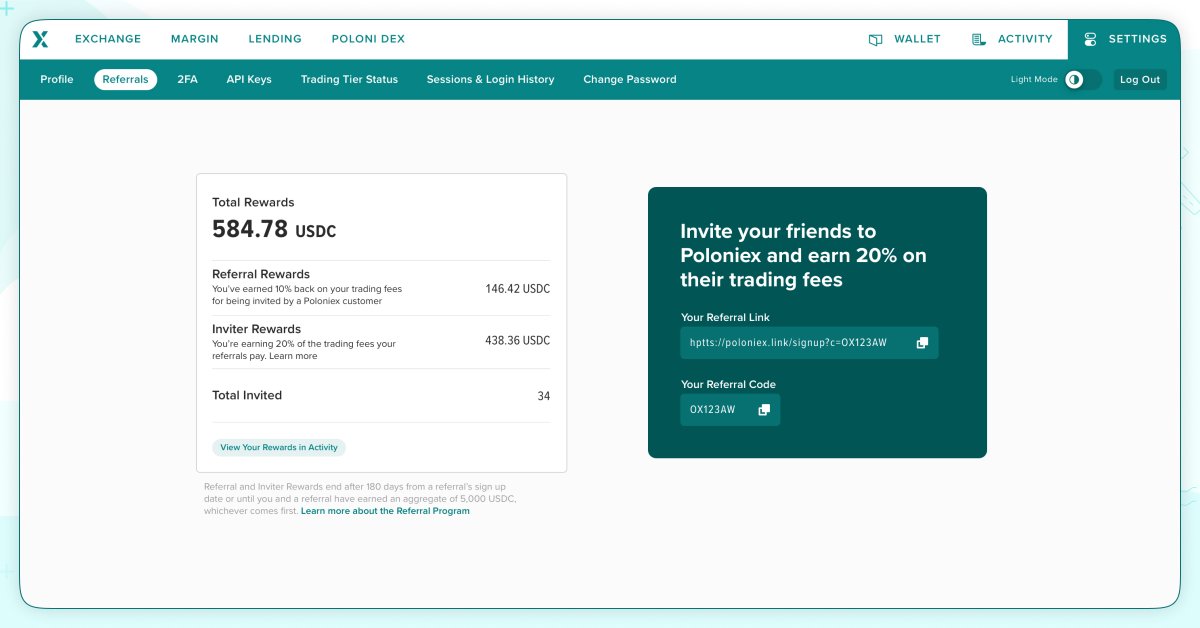Select the 146.42 USDC referral rewards amount
The width and height of the screenshot is (1200, 628).
coord(518,289)
